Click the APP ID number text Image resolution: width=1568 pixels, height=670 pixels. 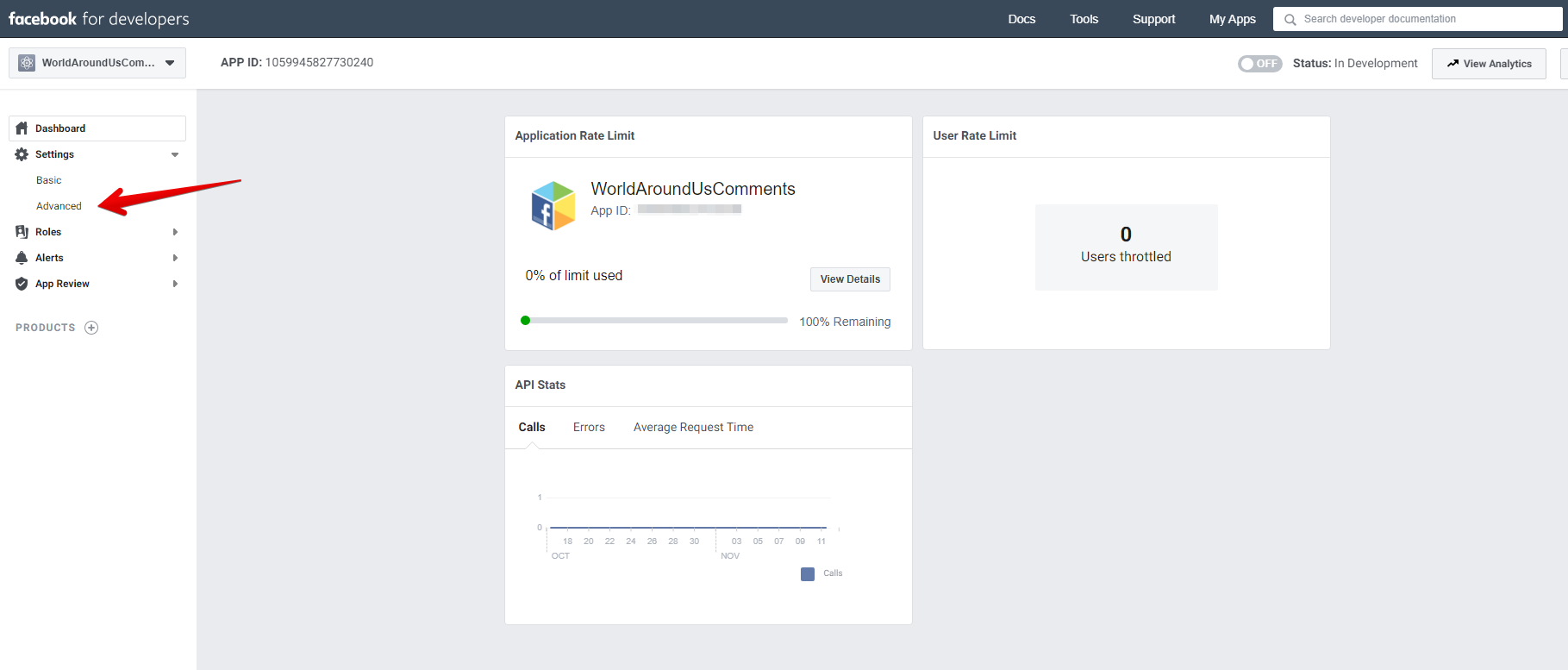[x=319, y=62]
